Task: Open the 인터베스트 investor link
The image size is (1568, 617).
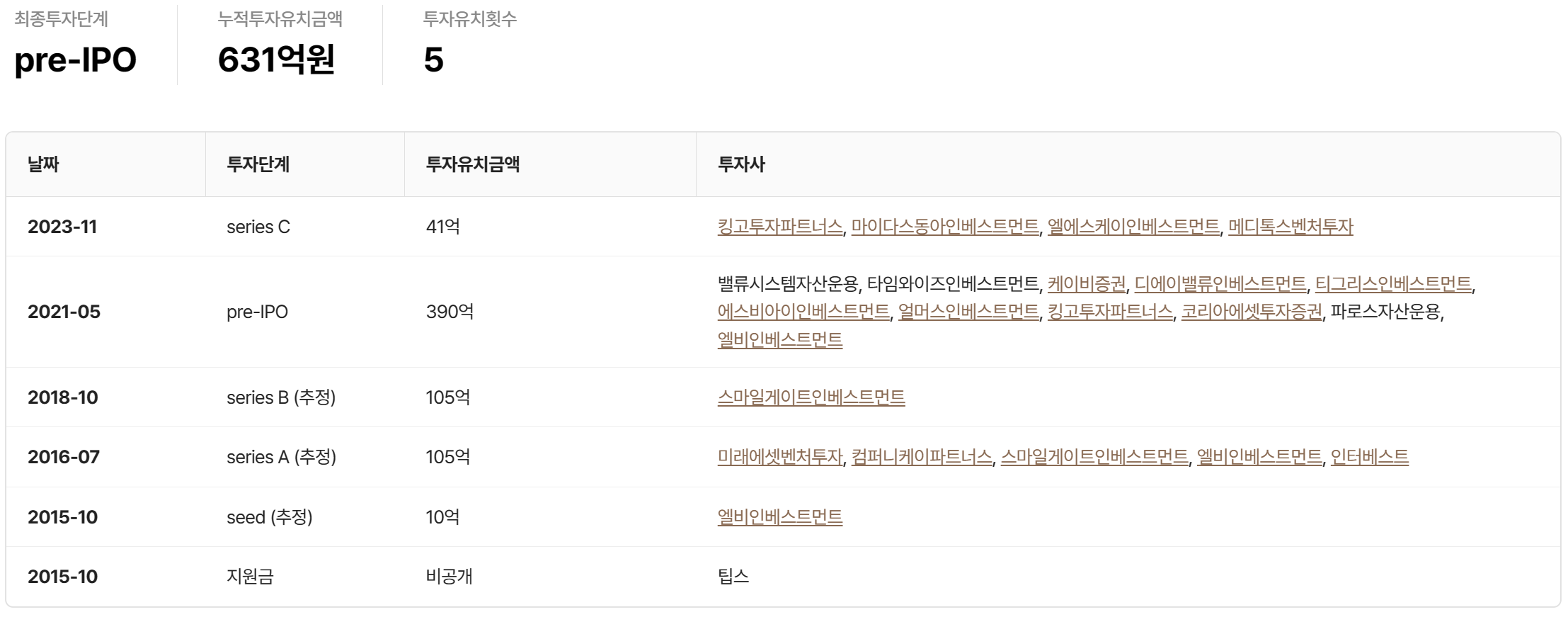Action: click(x=1369, y=457)
